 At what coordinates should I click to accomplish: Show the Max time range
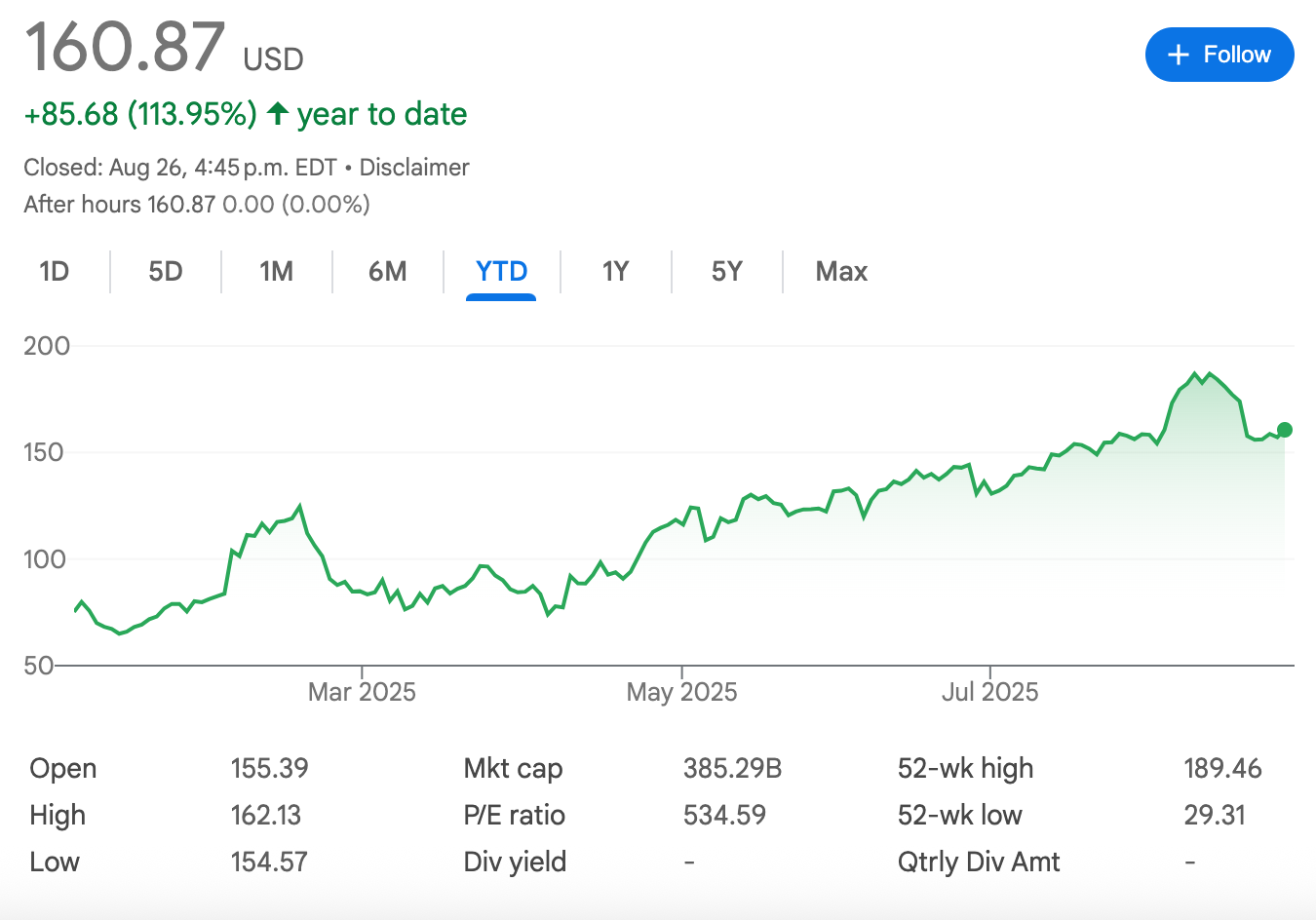(841, 271)
